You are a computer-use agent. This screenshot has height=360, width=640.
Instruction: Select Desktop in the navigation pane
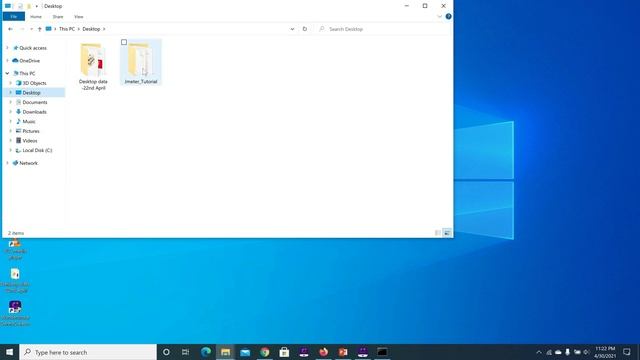pos(31,93)
